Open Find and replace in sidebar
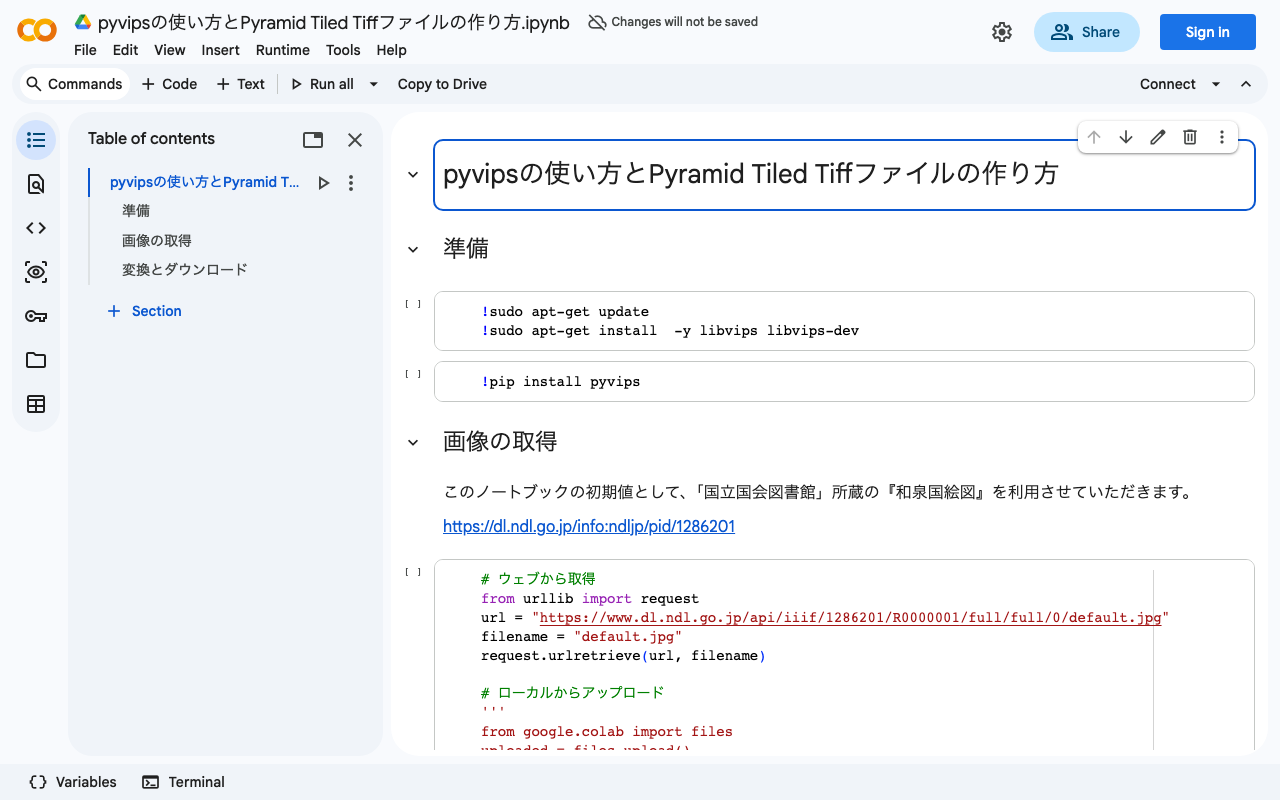The height and width of the screenshot is (800, 1280). (36, 184)
